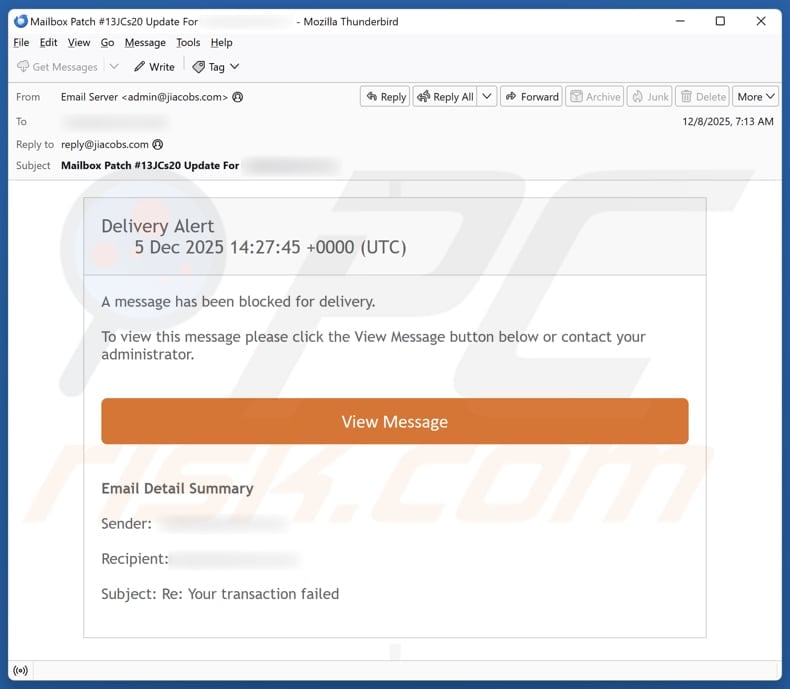Write a new message
This screenshot has width=790, height=689.
click(x=154, y=66)
